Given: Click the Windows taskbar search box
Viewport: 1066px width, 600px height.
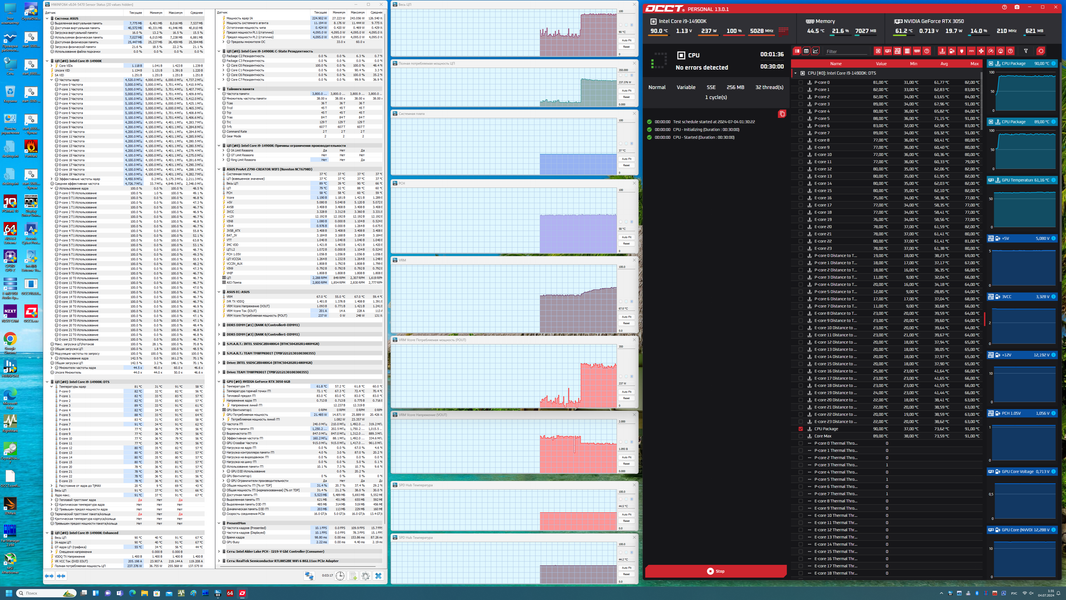Looking at the screenshot, I should [46, 593].
